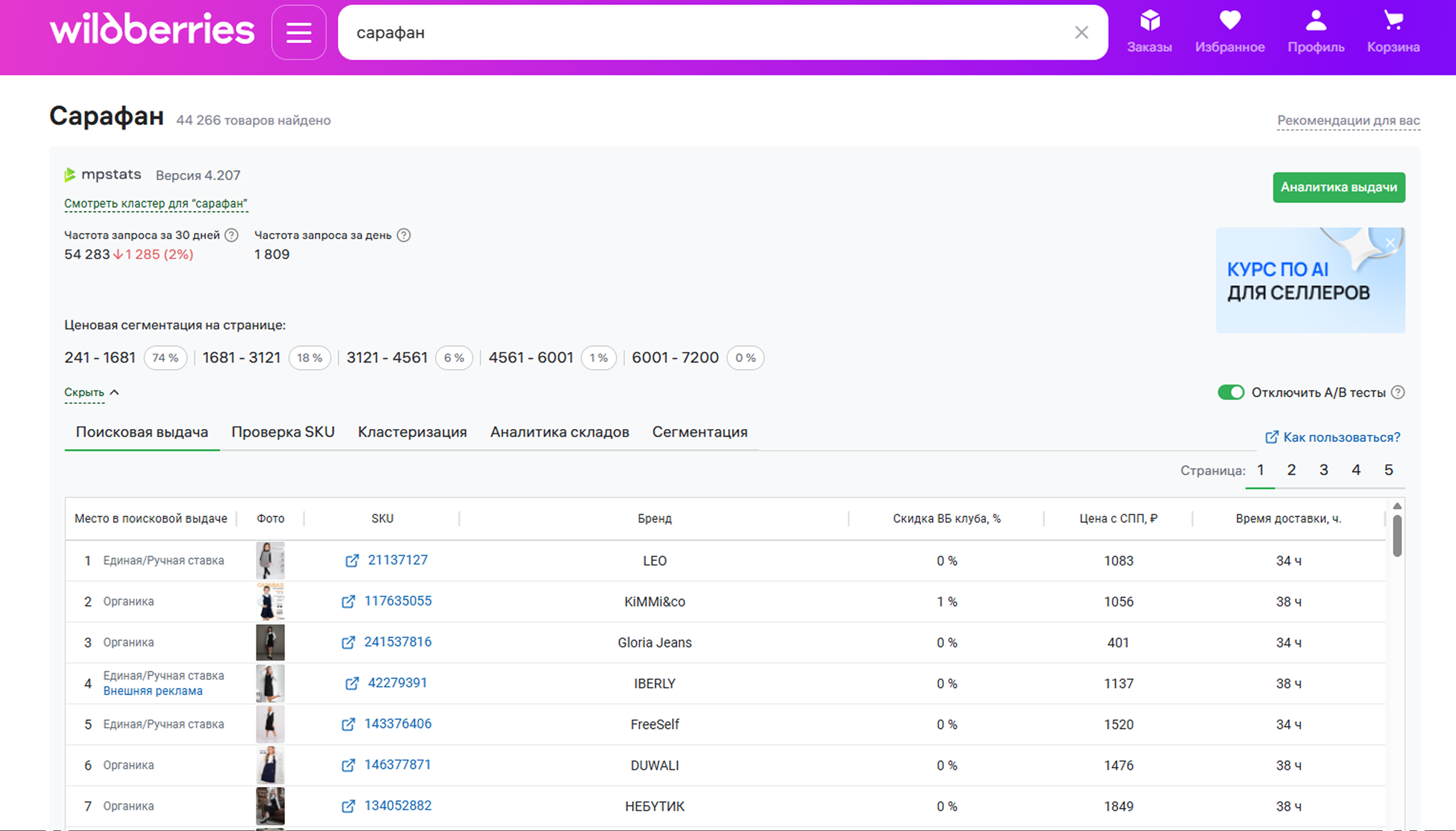Open Как пользоваться? help link
1456x831 pixels.
tap(1333, 437)
